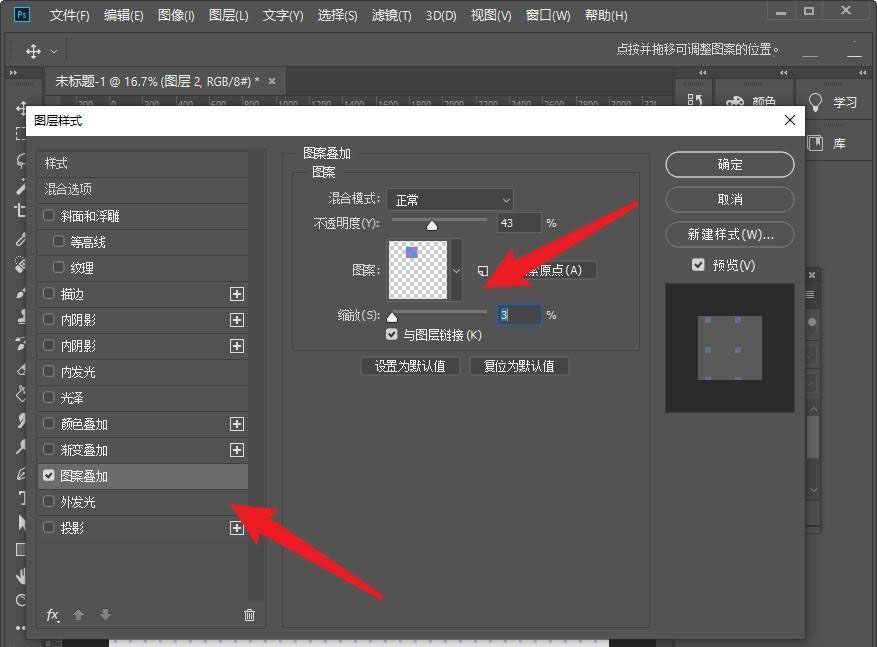Click the 缩放 percentage input field

click(x=518, y=314)
